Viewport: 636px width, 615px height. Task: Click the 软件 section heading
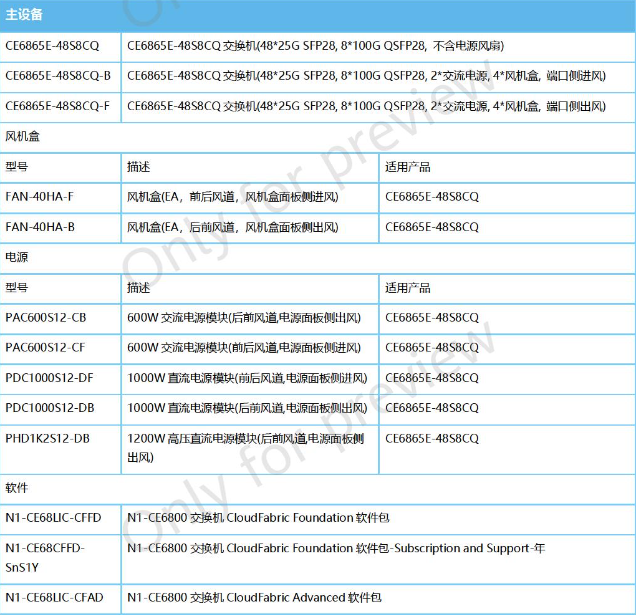coord(17,488)
